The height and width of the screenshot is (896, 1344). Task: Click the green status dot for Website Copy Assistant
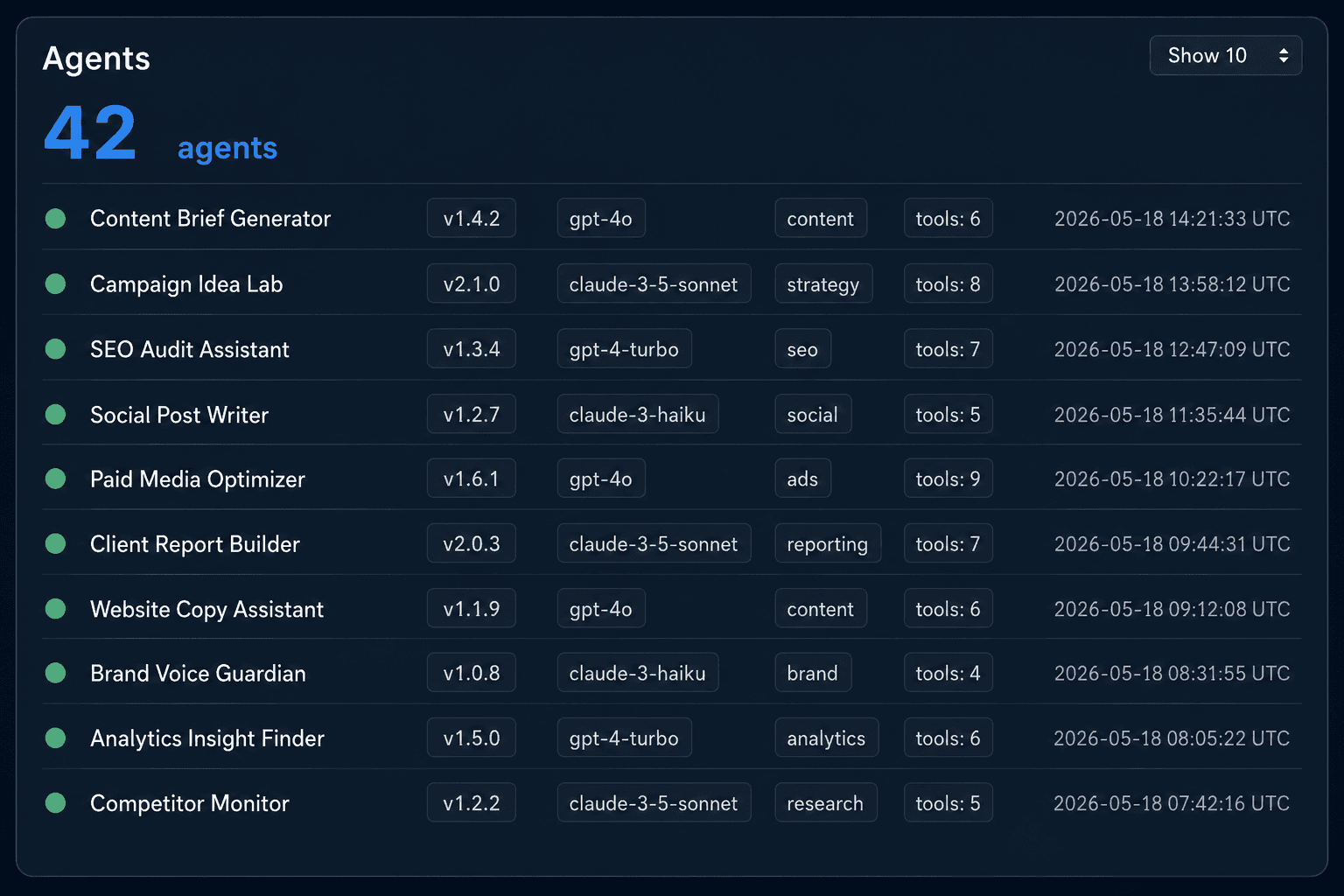point(55,608)
